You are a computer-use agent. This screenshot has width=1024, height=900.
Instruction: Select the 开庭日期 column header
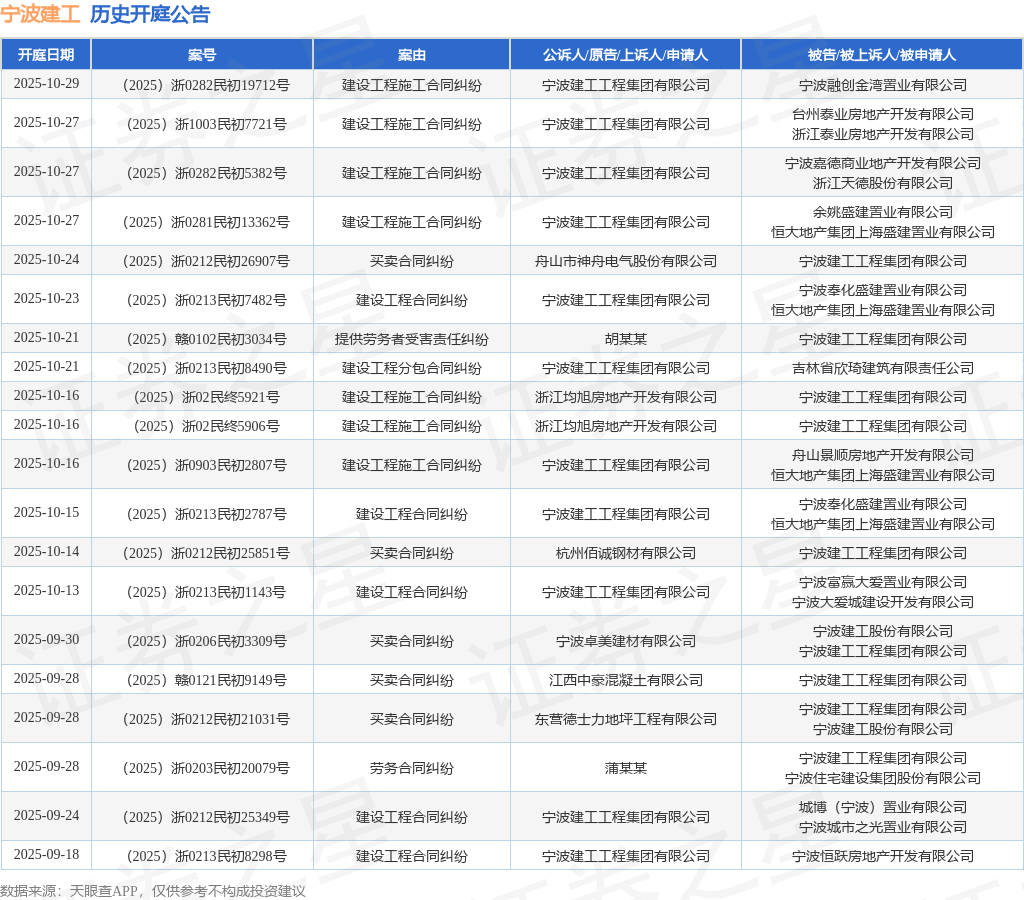coord(46,55)
